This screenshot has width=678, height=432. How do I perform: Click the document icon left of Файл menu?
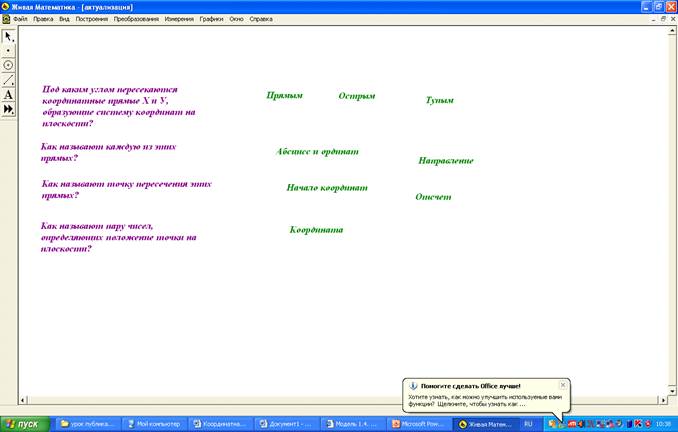(x=6, y=19)
